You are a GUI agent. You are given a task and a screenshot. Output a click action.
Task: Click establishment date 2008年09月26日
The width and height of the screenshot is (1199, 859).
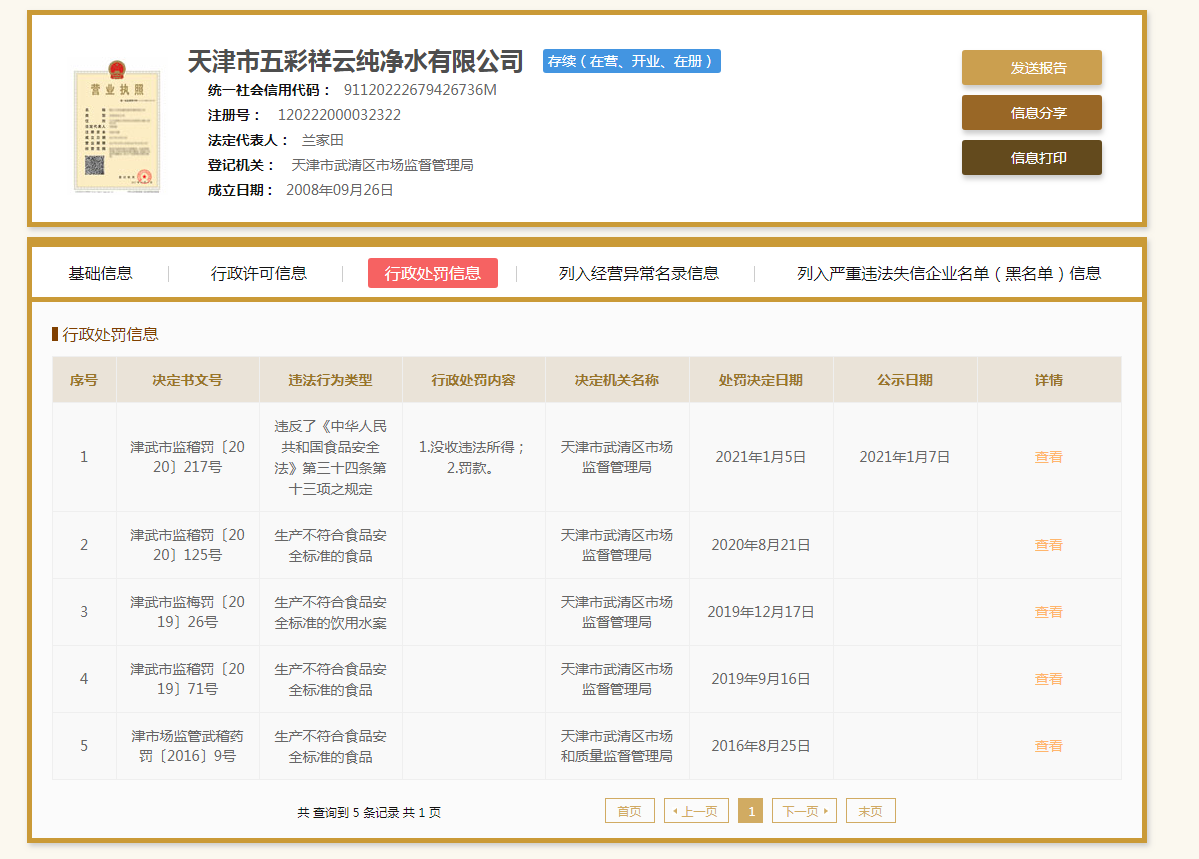coord(340,190)
